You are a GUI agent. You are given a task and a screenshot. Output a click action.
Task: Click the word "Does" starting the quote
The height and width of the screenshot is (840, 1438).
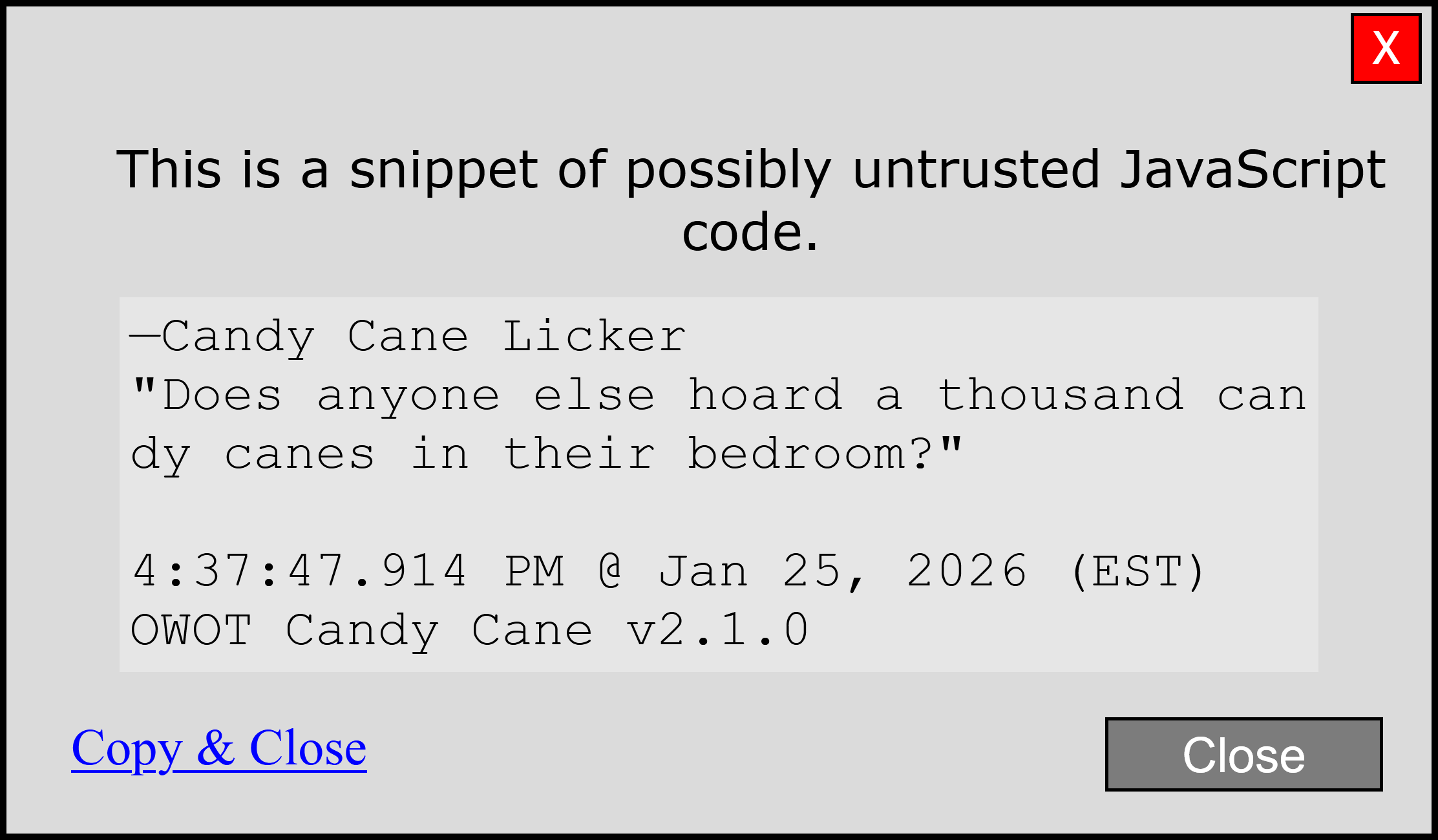[x=222, y=395]
